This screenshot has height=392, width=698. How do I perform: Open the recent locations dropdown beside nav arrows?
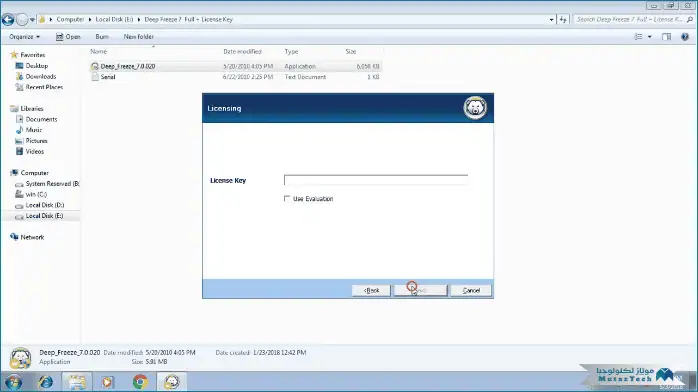point(32,20)
